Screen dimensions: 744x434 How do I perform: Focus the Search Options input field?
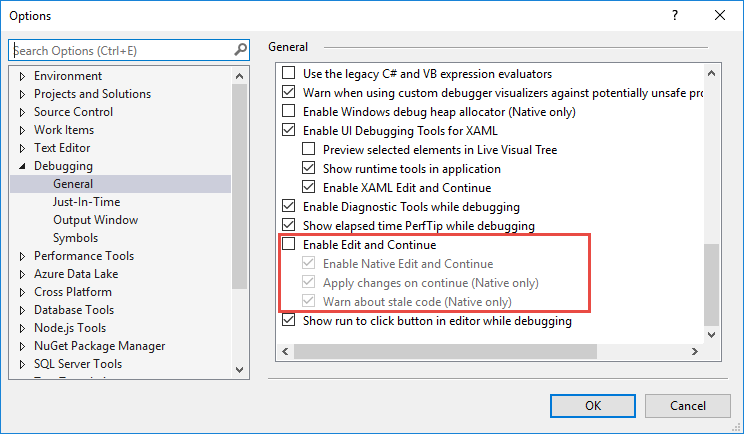click(x=120, y=50)
